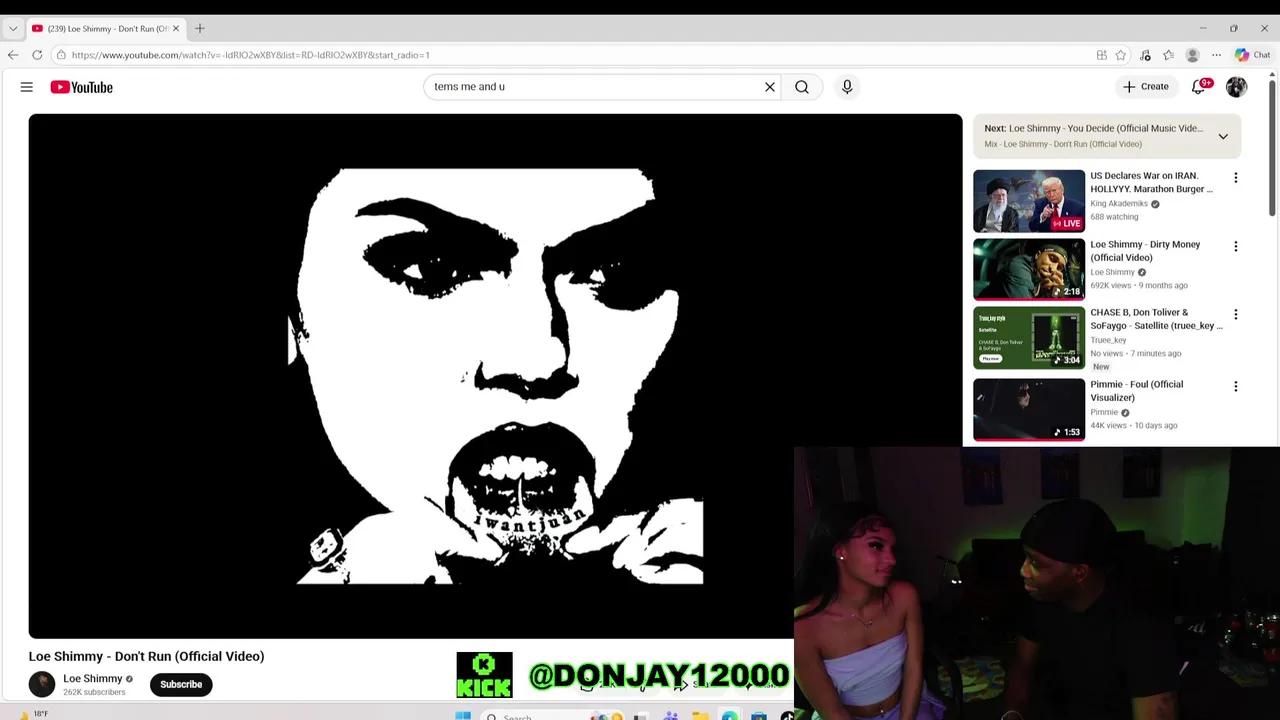1280x720 pixels.
Task: Click Next: Loe Shimmy - You Decide text
Action: coord(1093,128)
